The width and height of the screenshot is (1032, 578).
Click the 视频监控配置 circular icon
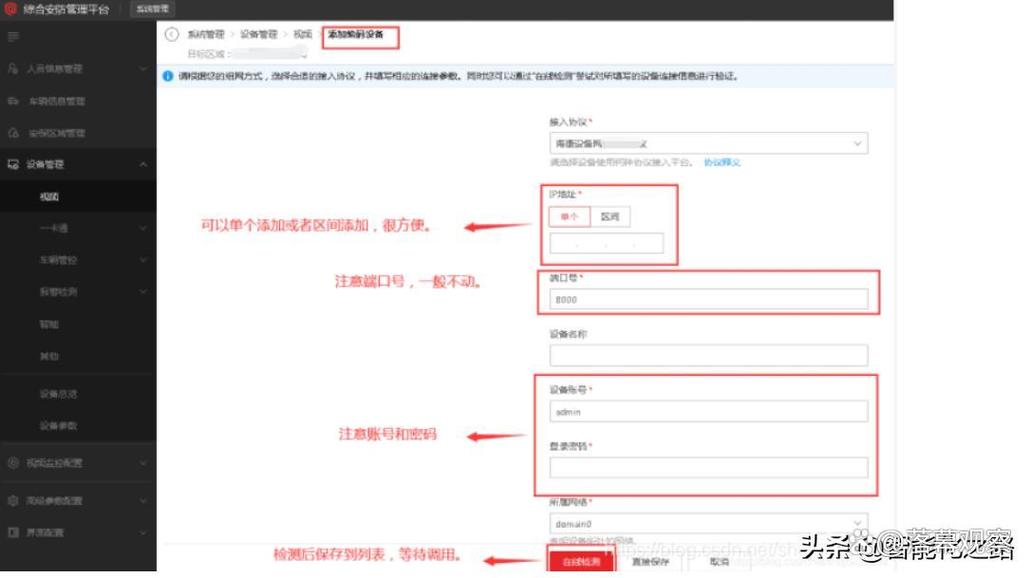coord(13,463)
